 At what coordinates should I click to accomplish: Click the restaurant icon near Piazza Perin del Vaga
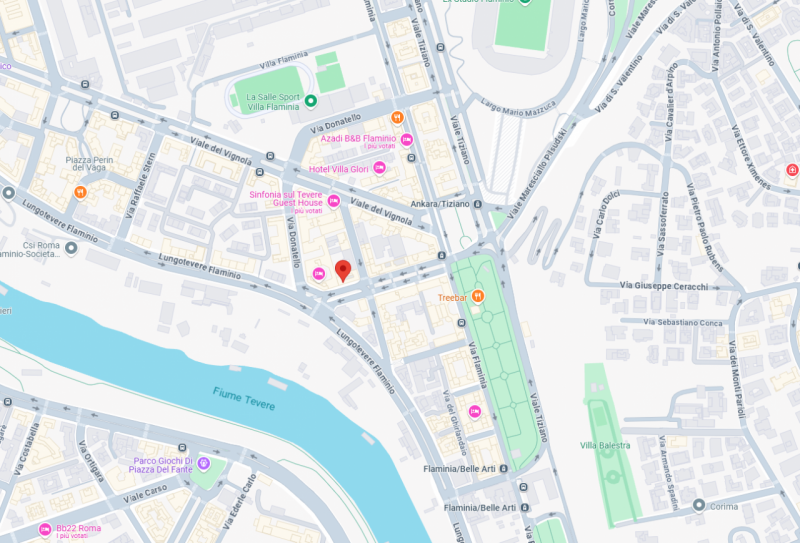pos(80,192)
